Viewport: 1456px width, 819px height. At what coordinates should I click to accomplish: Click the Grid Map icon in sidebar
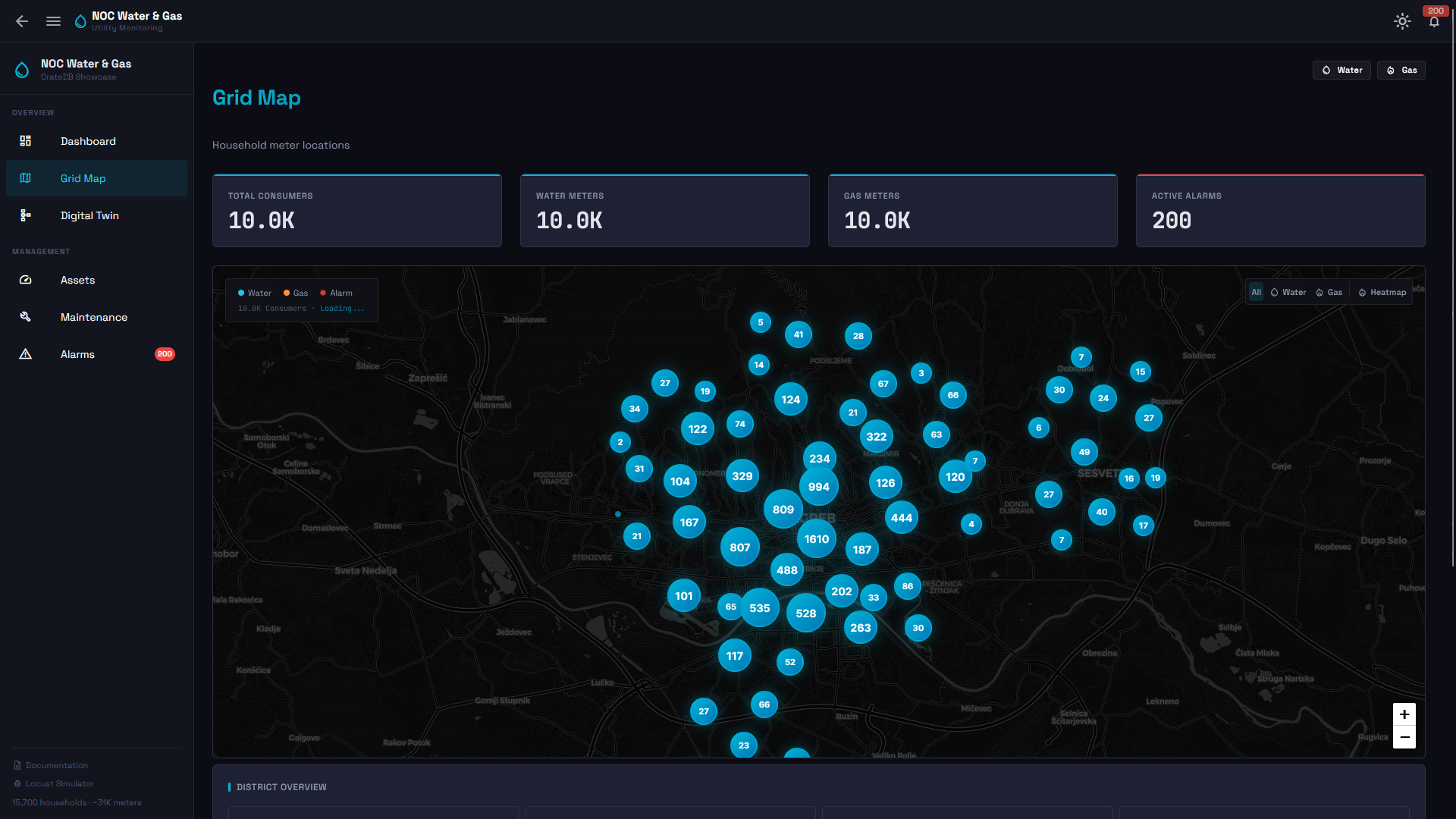tap(25, 178)
